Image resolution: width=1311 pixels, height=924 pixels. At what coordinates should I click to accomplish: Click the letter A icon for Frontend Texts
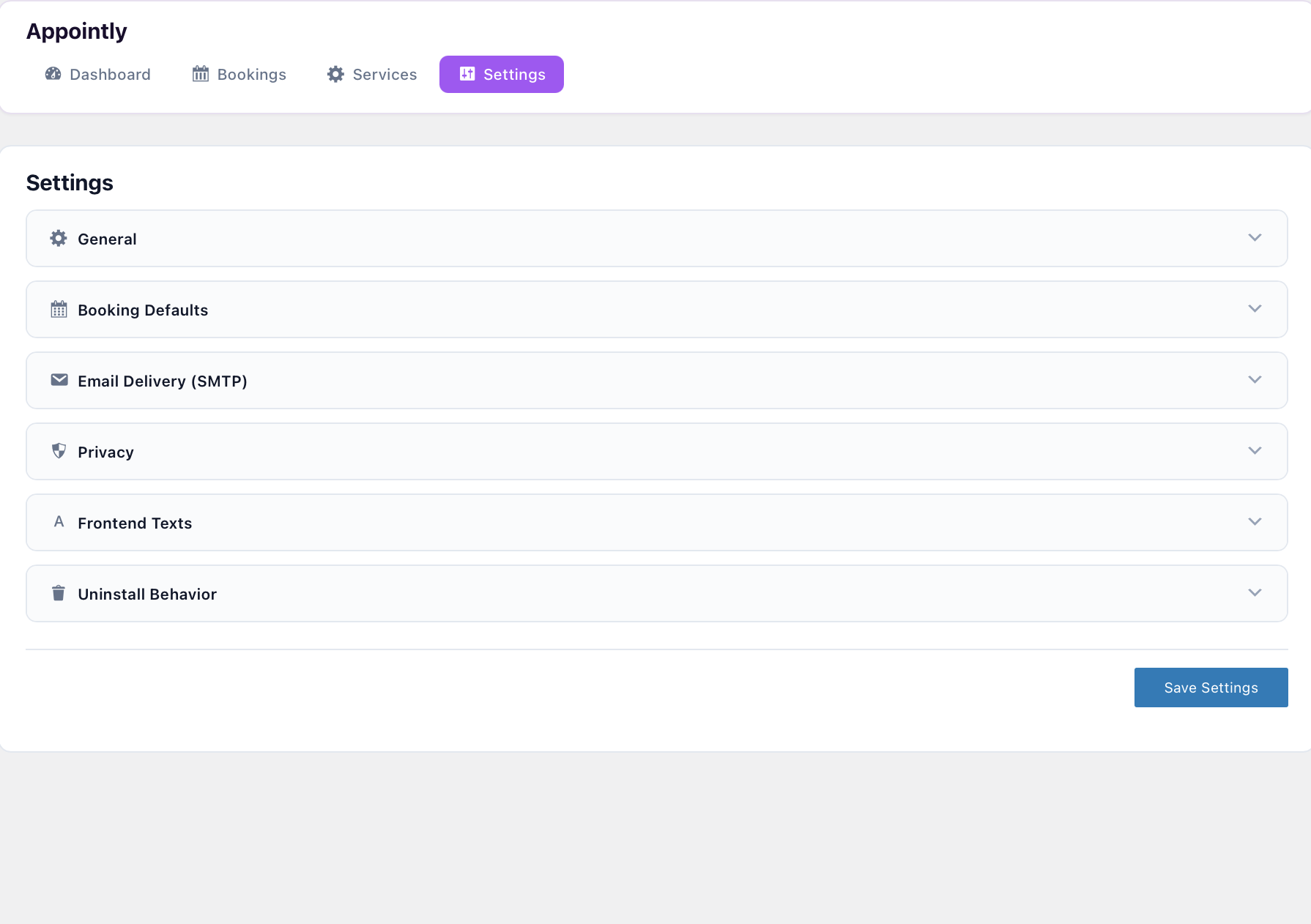tap(59, 521)
